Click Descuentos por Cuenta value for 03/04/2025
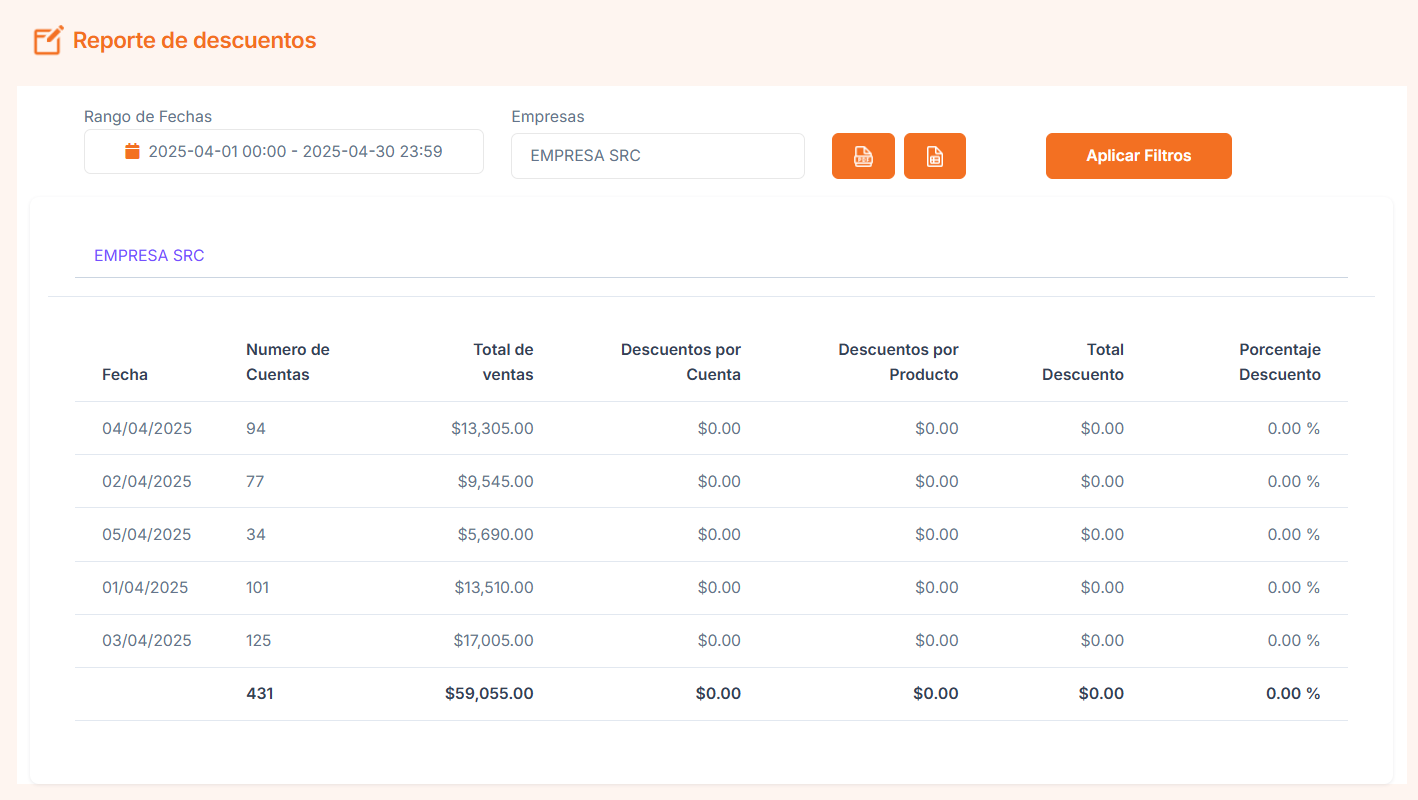 (719, 640)
